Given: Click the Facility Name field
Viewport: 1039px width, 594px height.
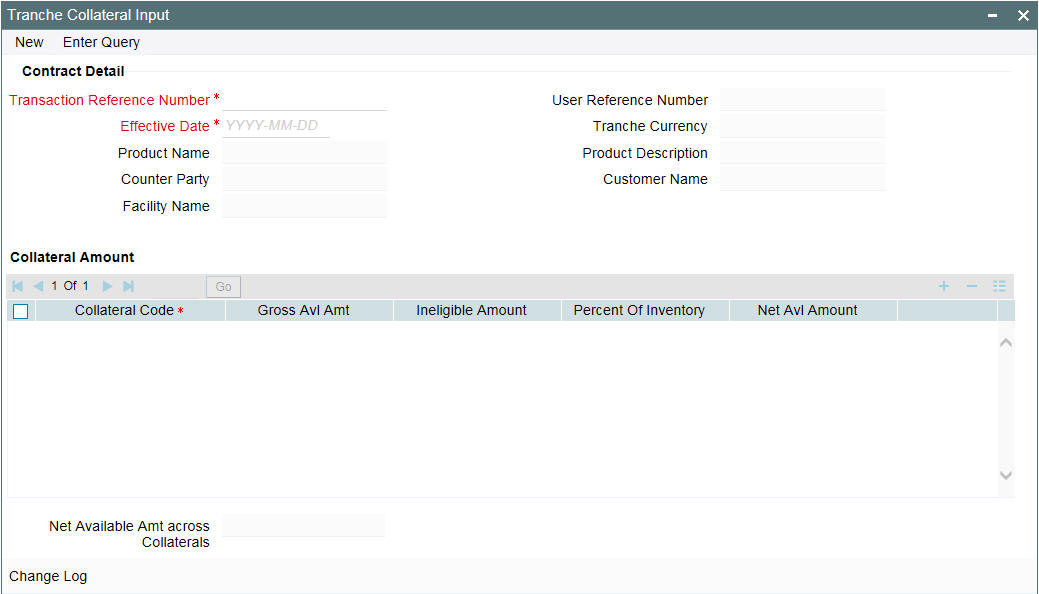Looking at the screenshot, I should 305,206.
